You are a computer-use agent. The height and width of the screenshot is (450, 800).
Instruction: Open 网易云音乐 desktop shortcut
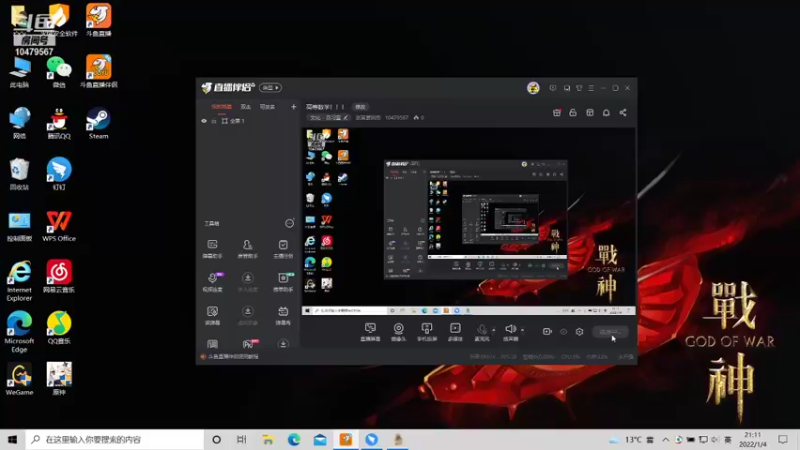click(x=59, y=277)
